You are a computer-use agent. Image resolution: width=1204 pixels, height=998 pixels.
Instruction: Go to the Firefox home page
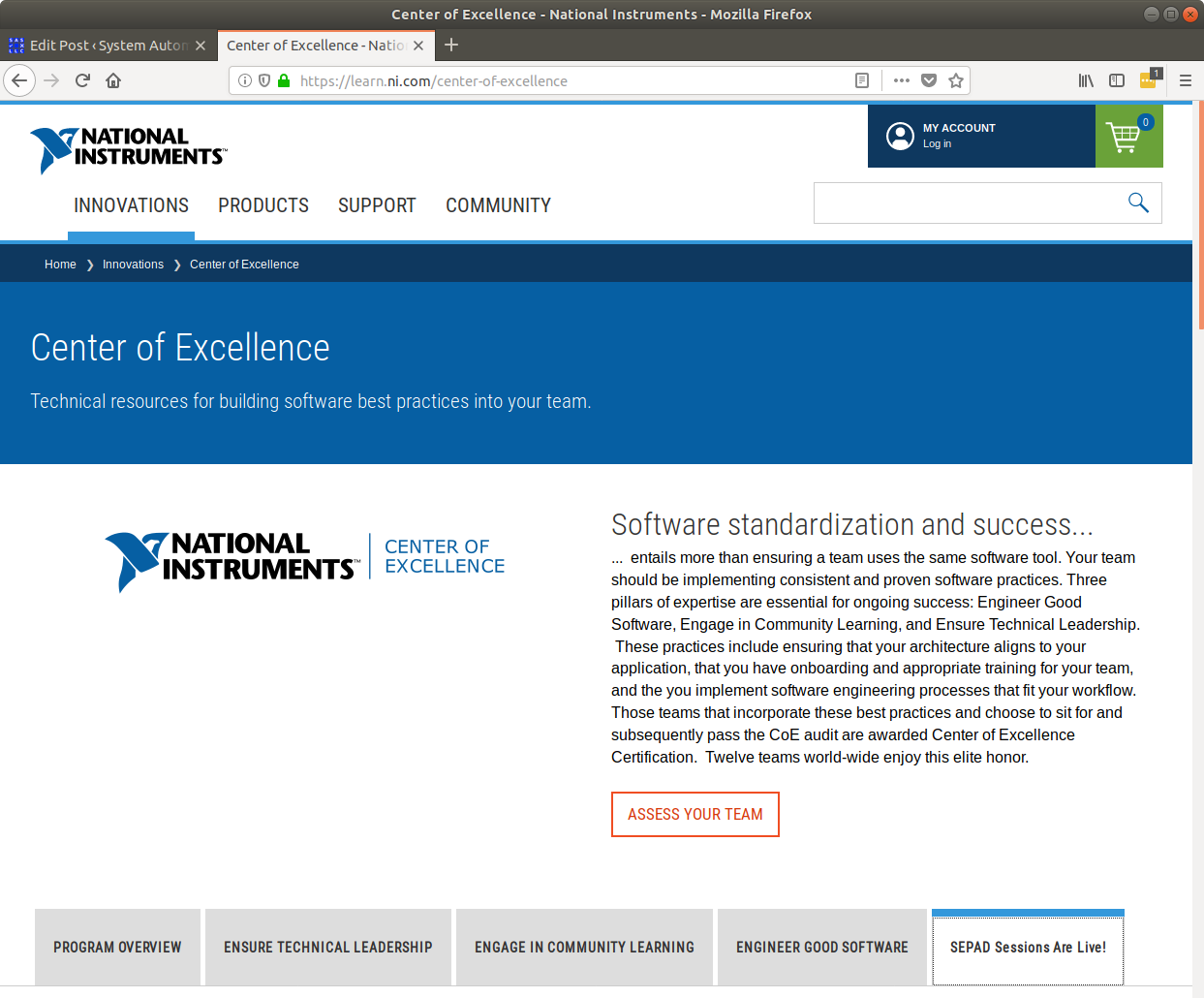pyautogui.click(x=113, y=80)
